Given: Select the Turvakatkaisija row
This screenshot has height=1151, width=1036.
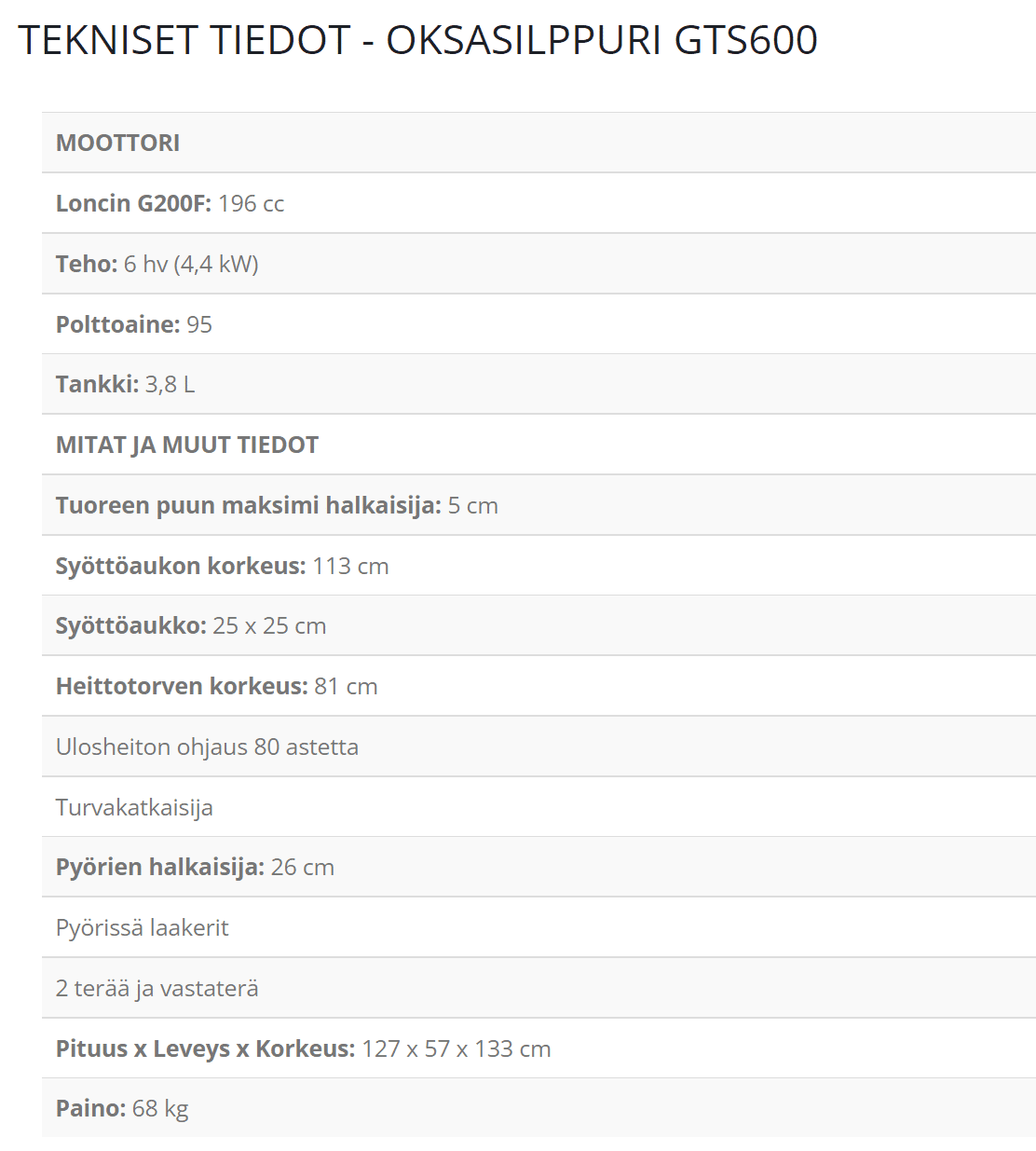Looking at the screenshot, I should tap(134, 807).
